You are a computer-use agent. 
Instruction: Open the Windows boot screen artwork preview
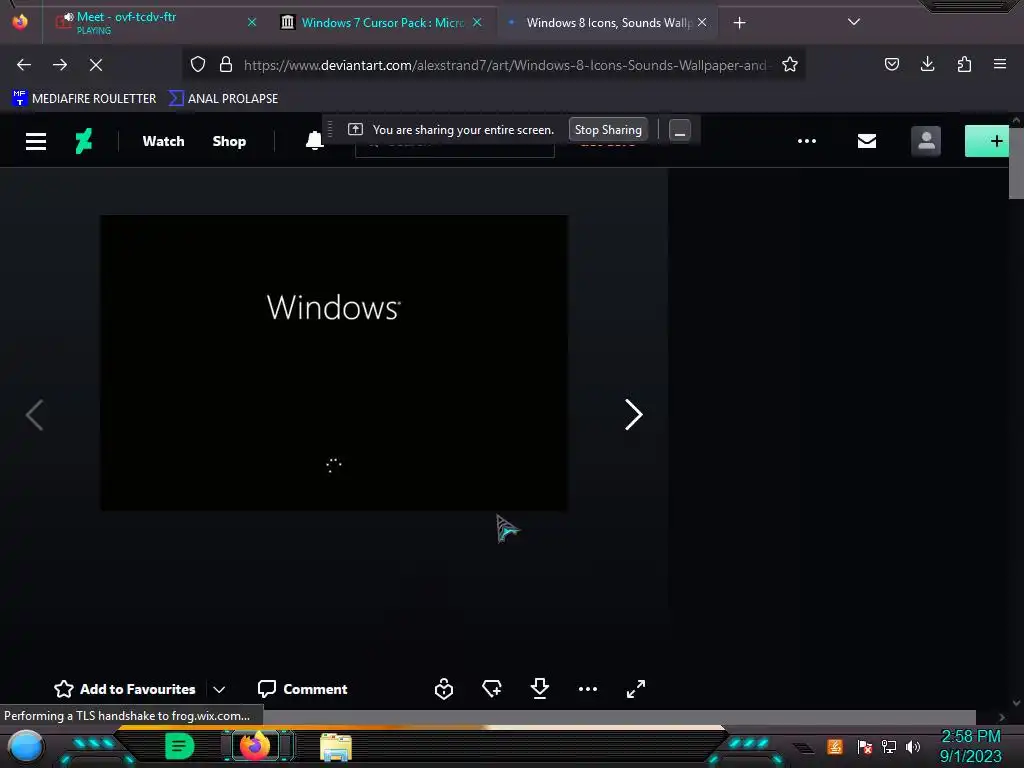pos(334,363)
